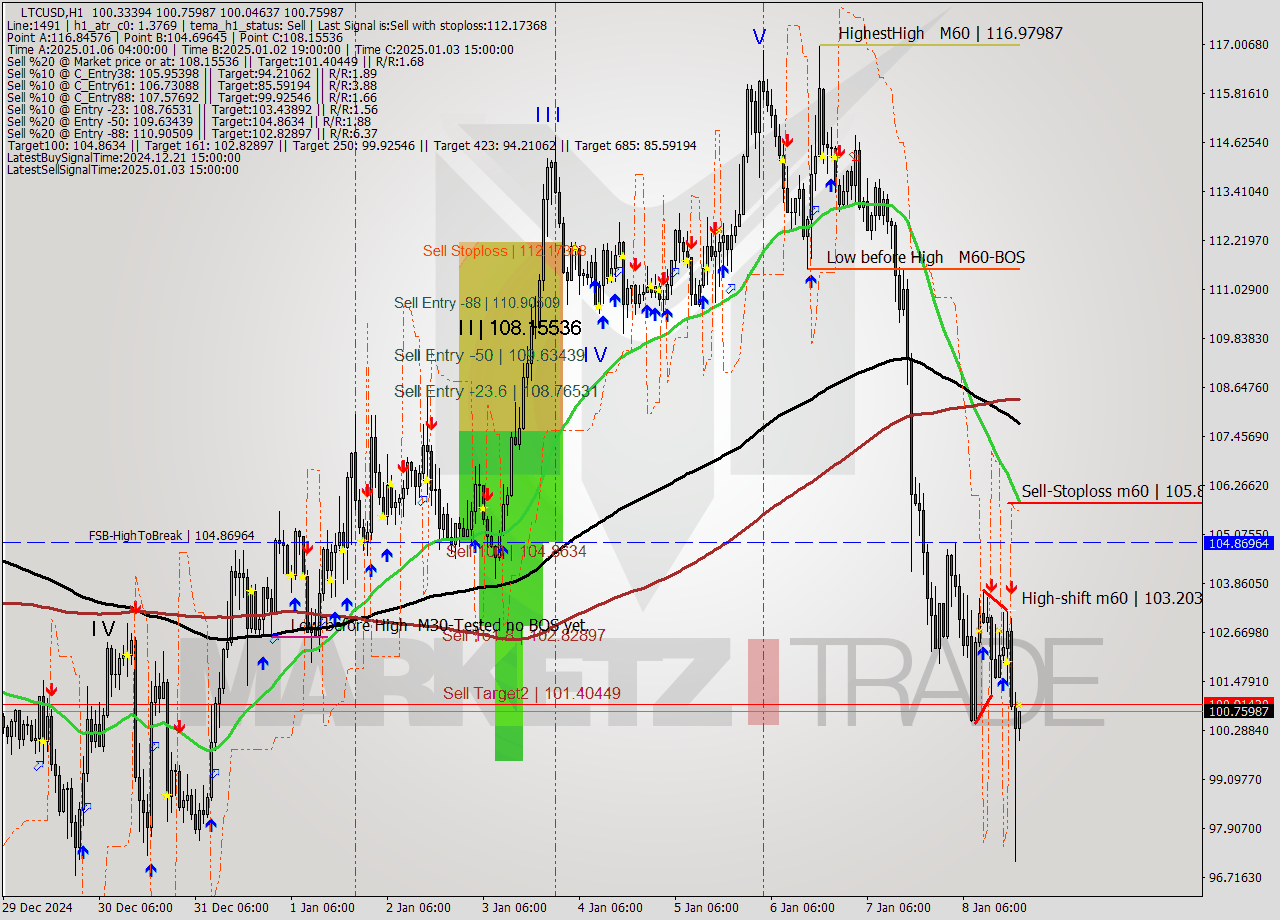Screen dimensions: 1280x920
Task: Select the 108.64760 price axis value
Action: (x=1238, y=388)
